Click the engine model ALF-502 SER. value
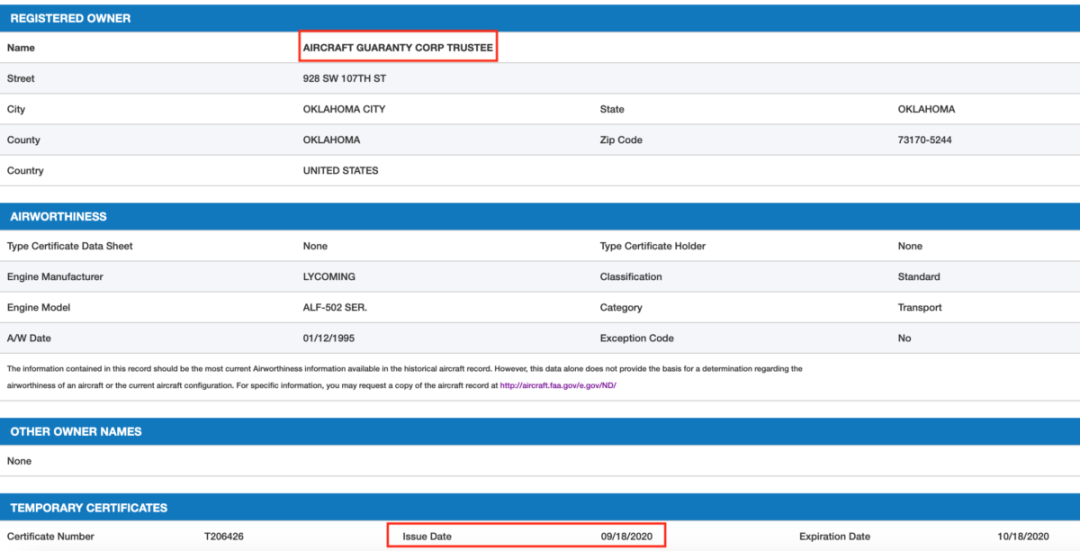 [335, 308]
